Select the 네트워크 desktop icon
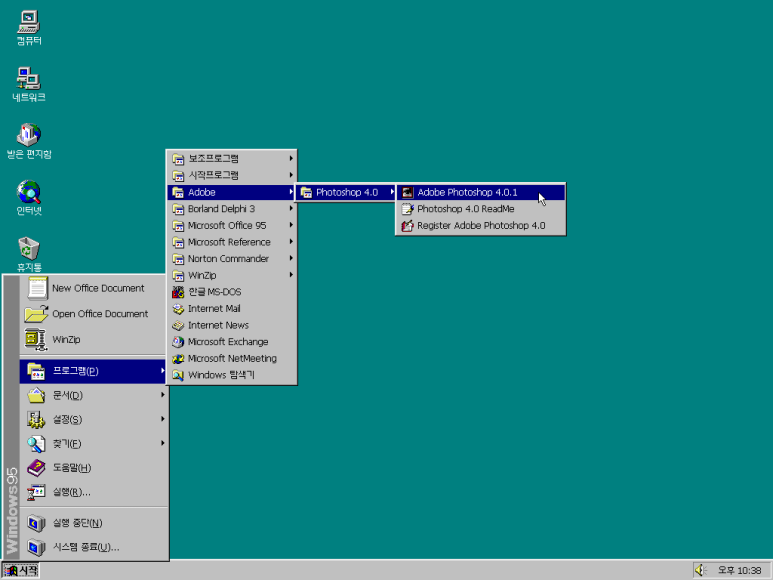This screenshot has height=580, width=773. (29, 84)
